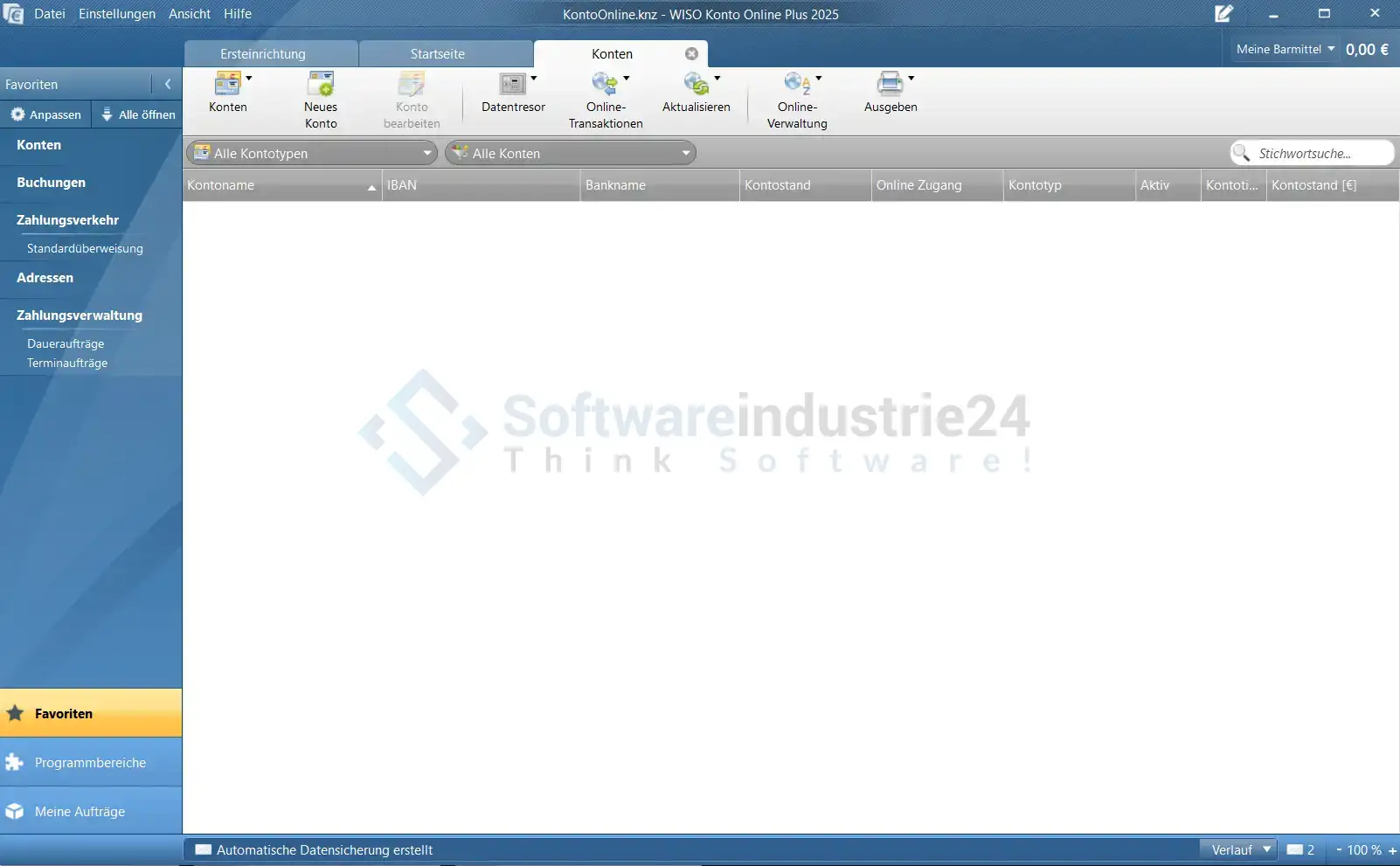Click the Stichwortsuche search field
This screenshot has width=1400, height=866.
tap(1320, 154)
